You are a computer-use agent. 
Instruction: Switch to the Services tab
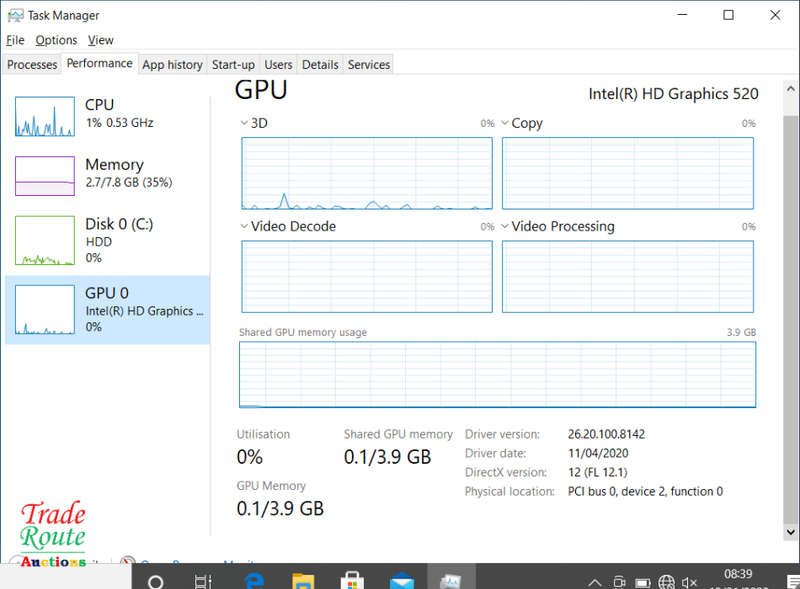pyautogui.click(x=369, y=65)
